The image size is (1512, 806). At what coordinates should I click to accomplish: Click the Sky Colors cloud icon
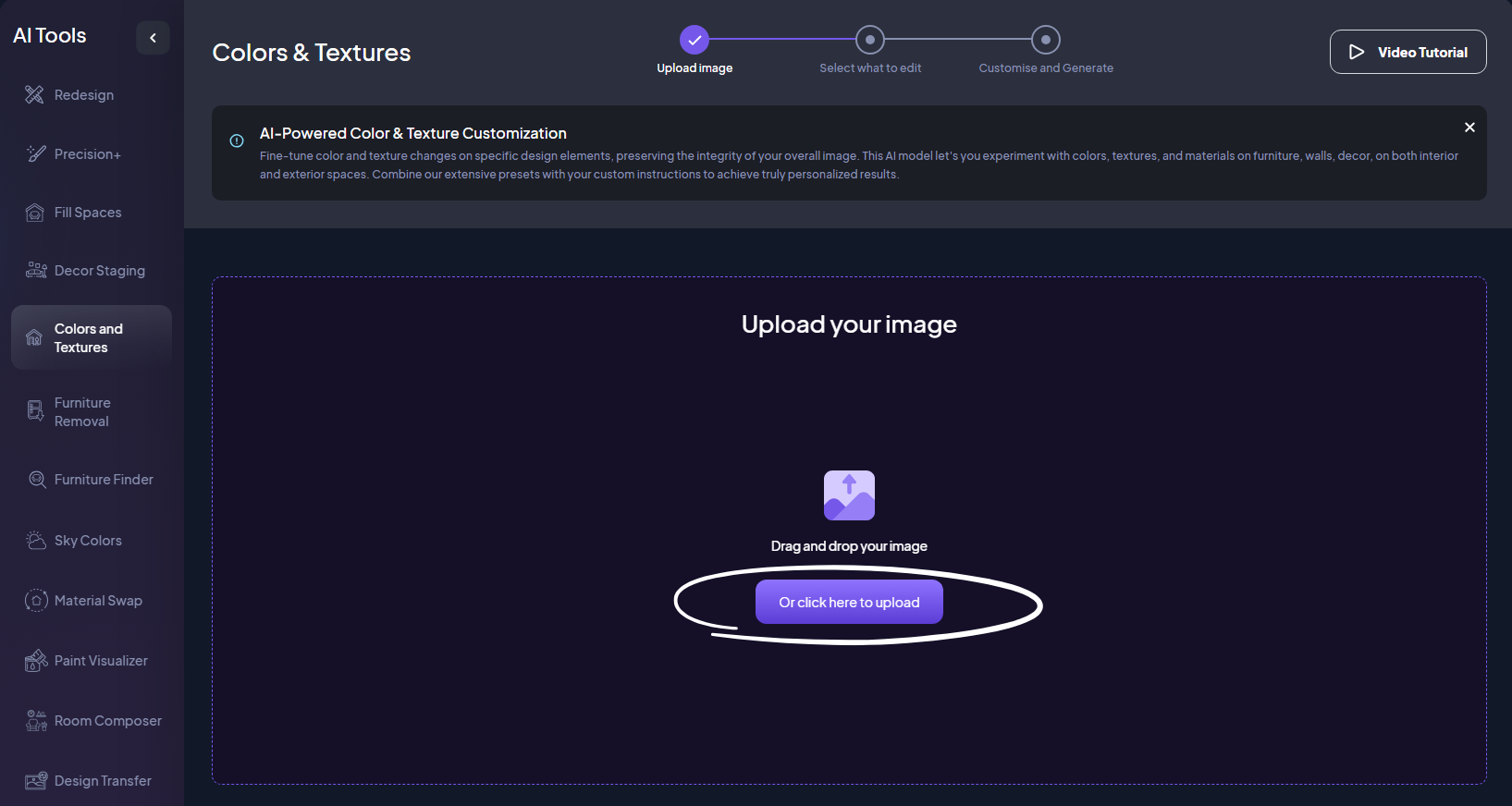coord(36,541)
